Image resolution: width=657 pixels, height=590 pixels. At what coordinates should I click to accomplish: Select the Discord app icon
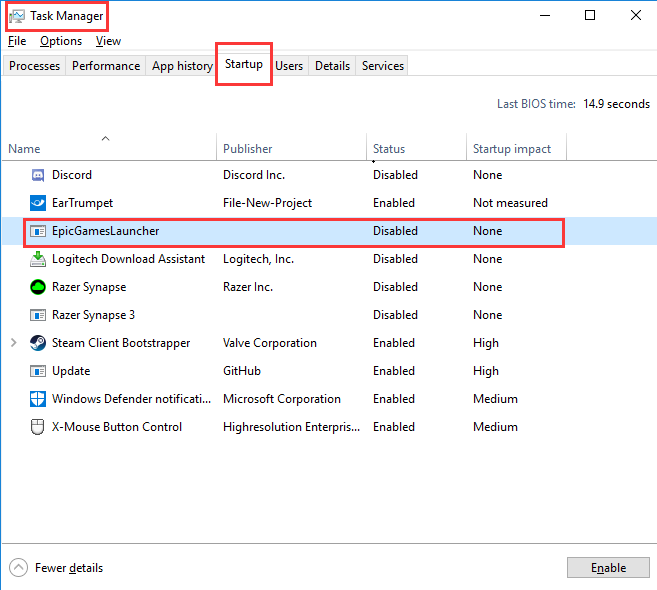(38, 175)
